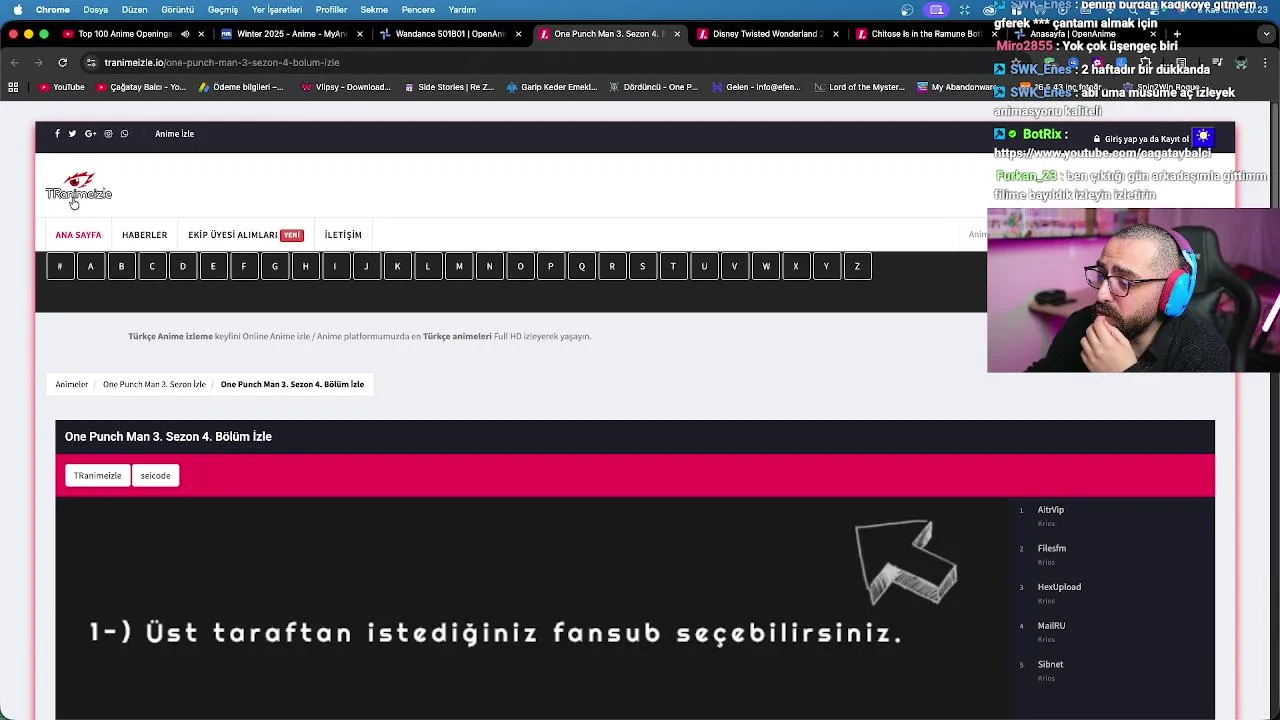The width and height of the screenshot is (1280, 720).
Task: Click Anime izle link in top bar
Action: pos(174,134)
